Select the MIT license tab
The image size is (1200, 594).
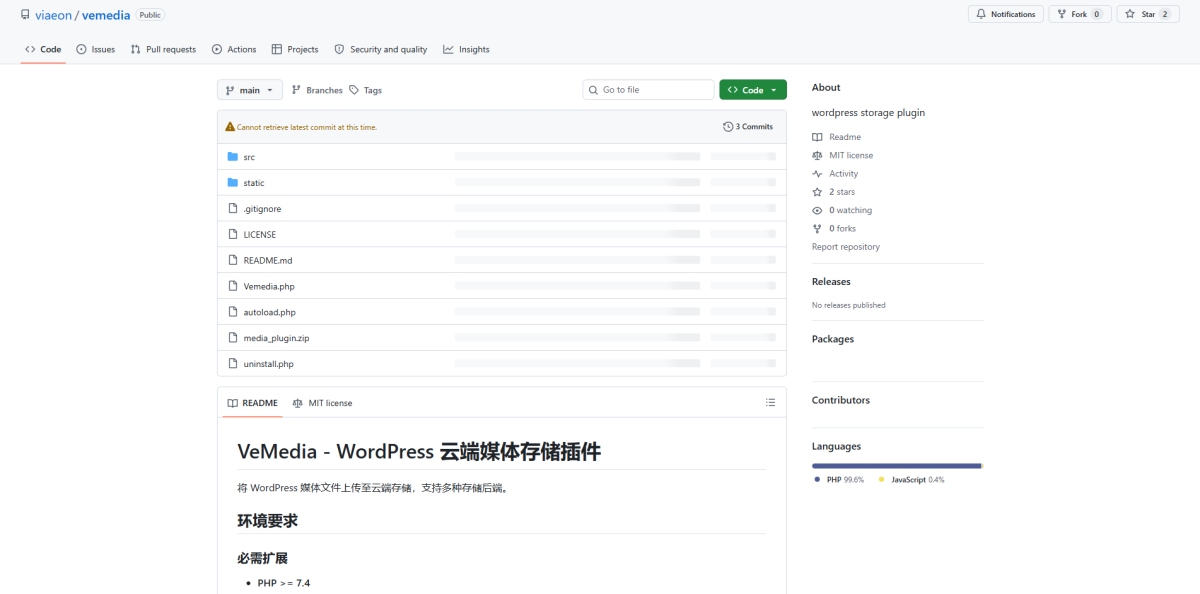click(x=322, y=403)
